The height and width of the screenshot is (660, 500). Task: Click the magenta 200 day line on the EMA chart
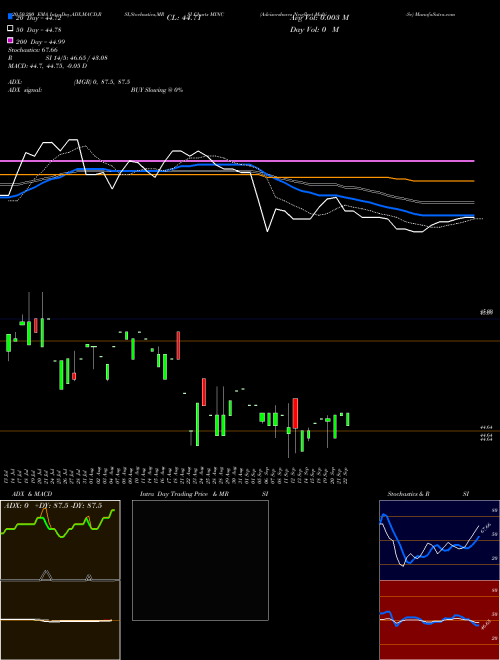(237, 161)
